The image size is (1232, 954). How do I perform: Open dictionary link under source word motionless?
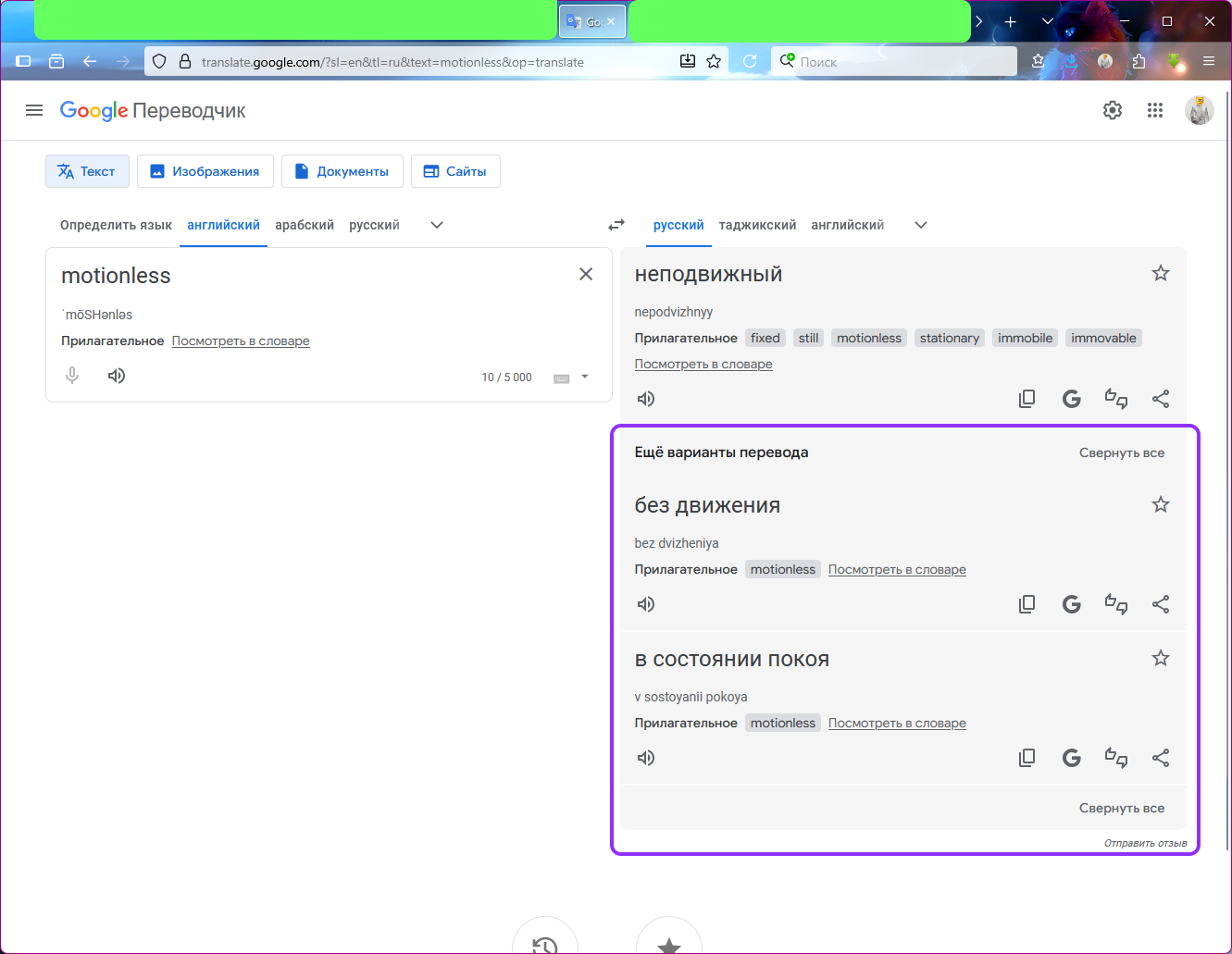241,341
